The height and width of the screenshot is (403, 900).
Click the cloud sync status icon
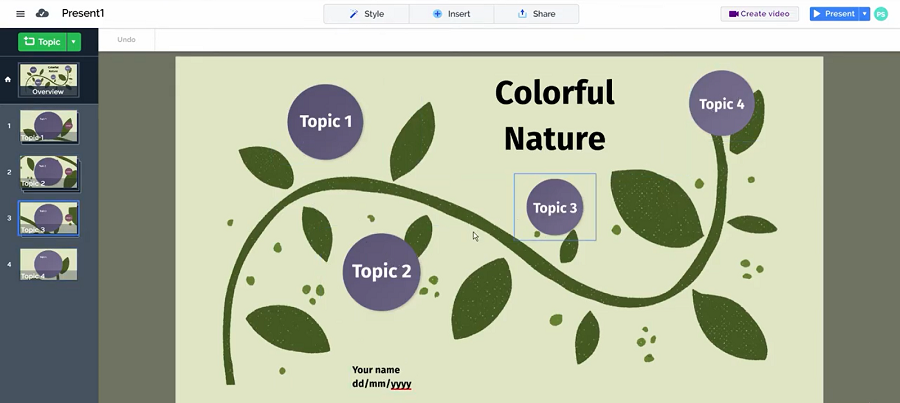click(x=42, y=14)
